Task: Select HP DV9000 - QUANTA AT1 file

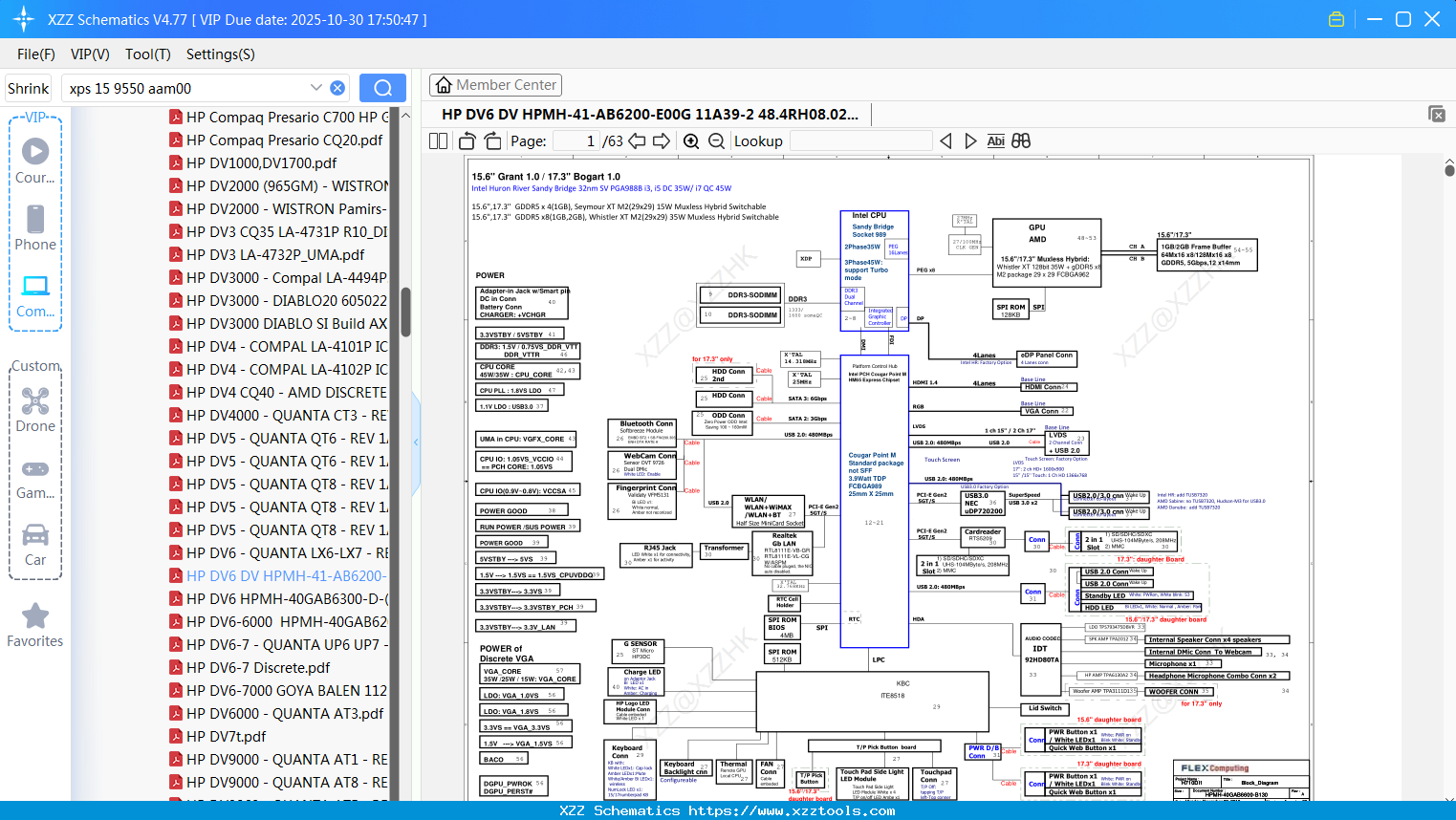Action: coord(278,759)
